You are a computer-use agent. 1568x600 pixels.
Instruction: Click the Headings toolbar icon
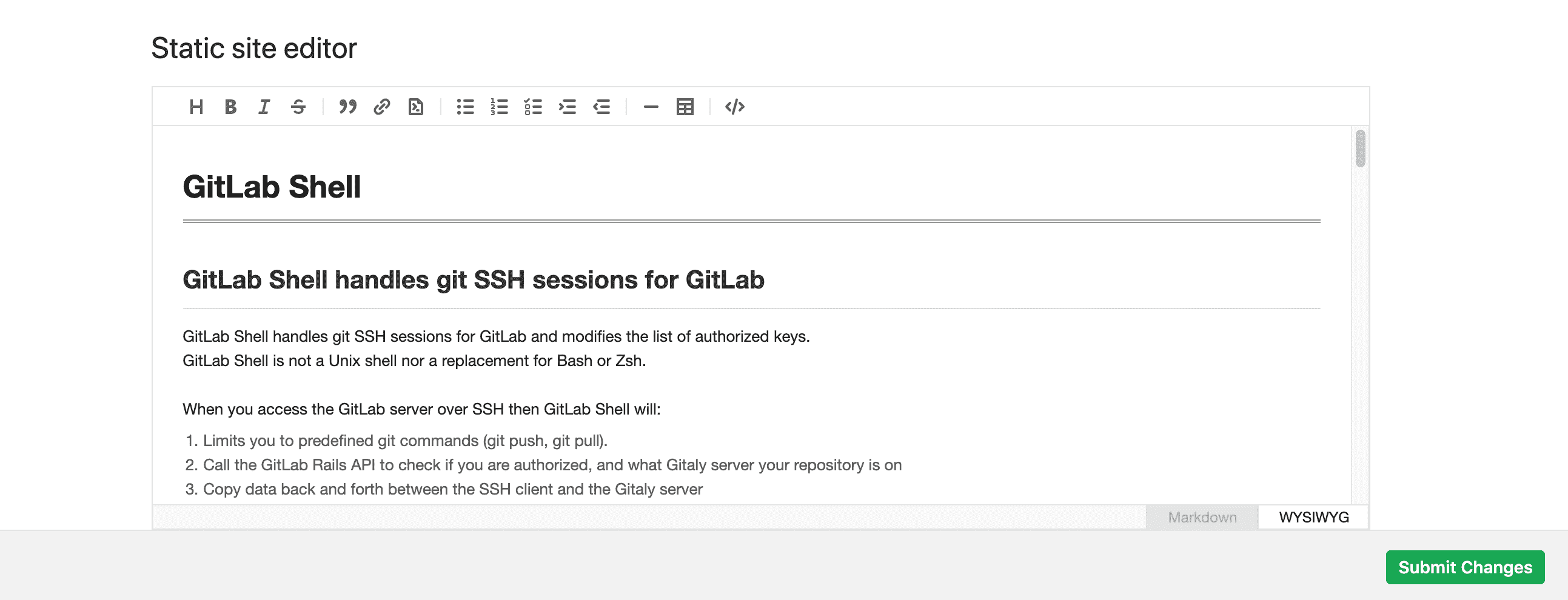point(196,107)
